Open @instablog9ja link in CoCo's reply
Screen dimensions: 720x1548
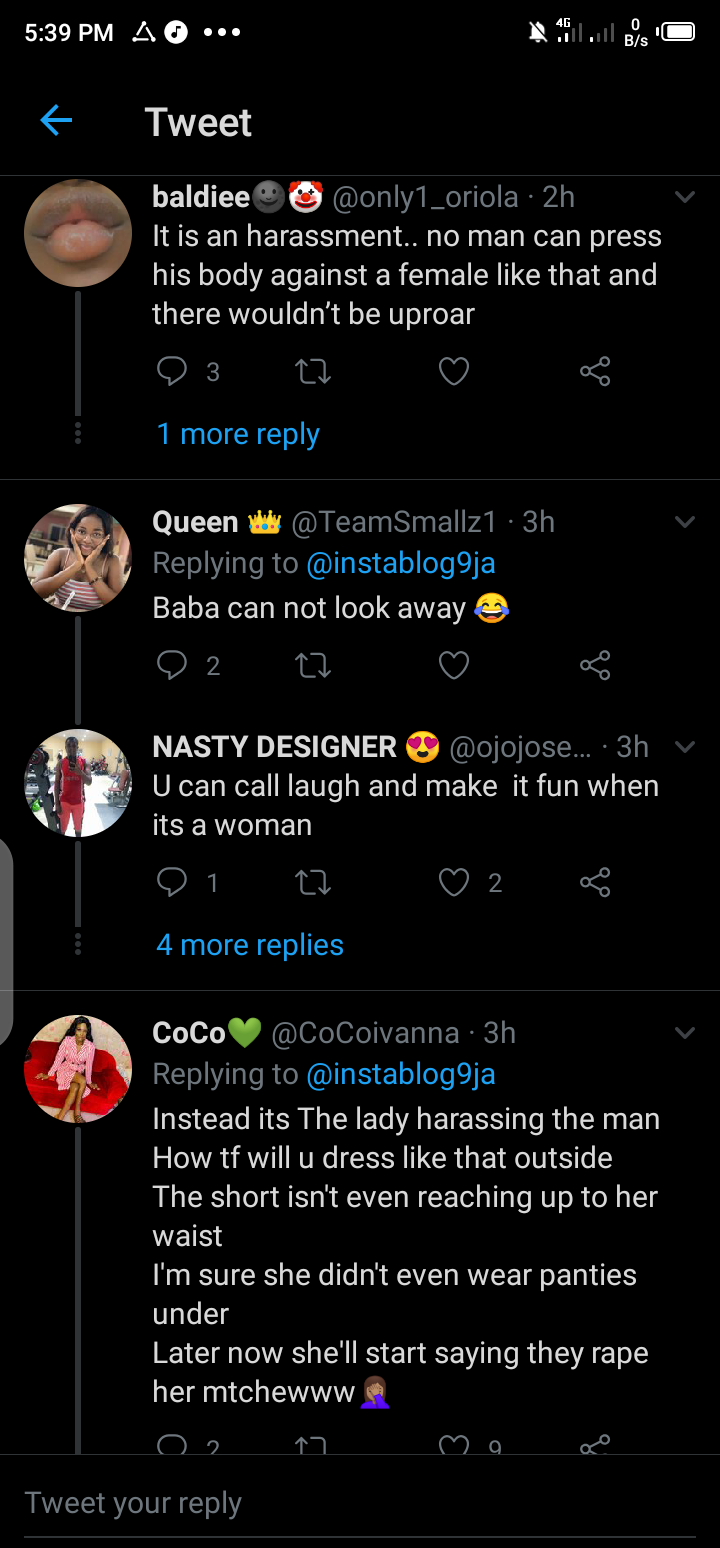coord(401,1075)
